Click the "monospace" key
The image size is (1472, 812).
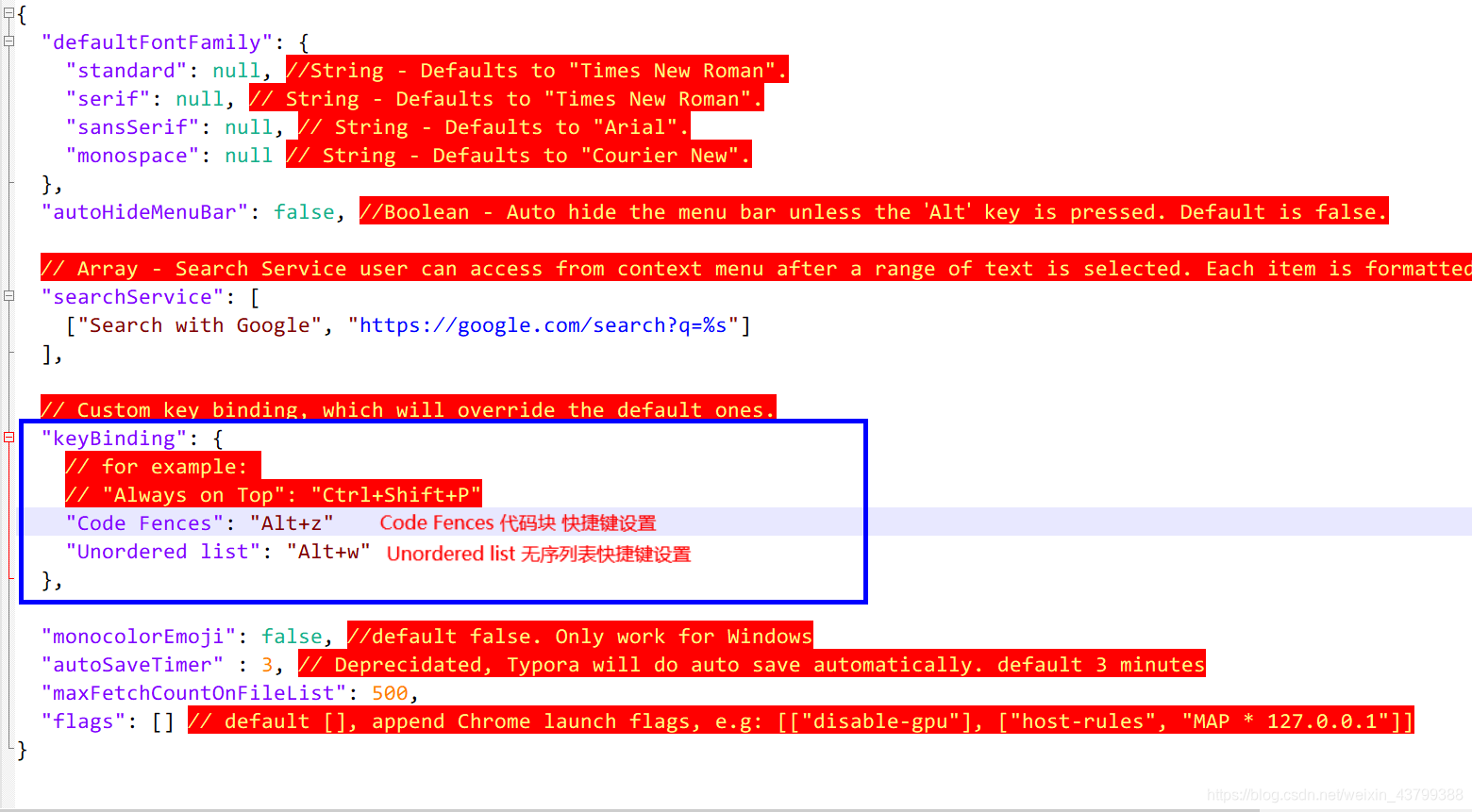tap(132, 156)
